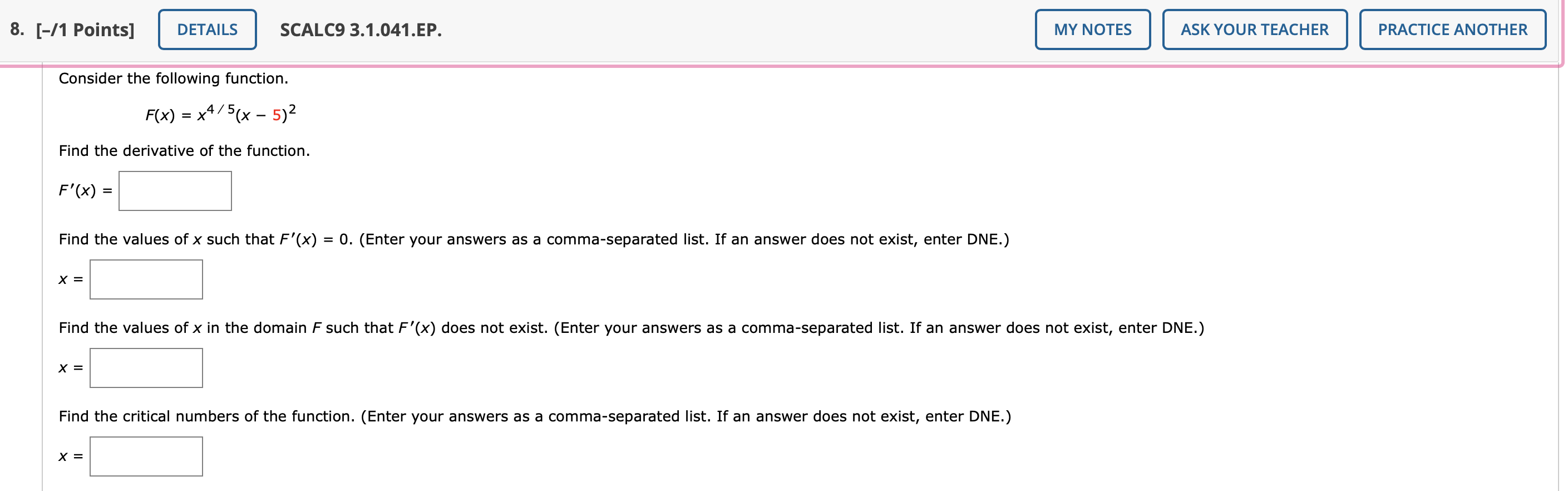This screenshot has width=1568, height=491.
Task: Click the F'(x) = label
Action: (x=83, y=191)
